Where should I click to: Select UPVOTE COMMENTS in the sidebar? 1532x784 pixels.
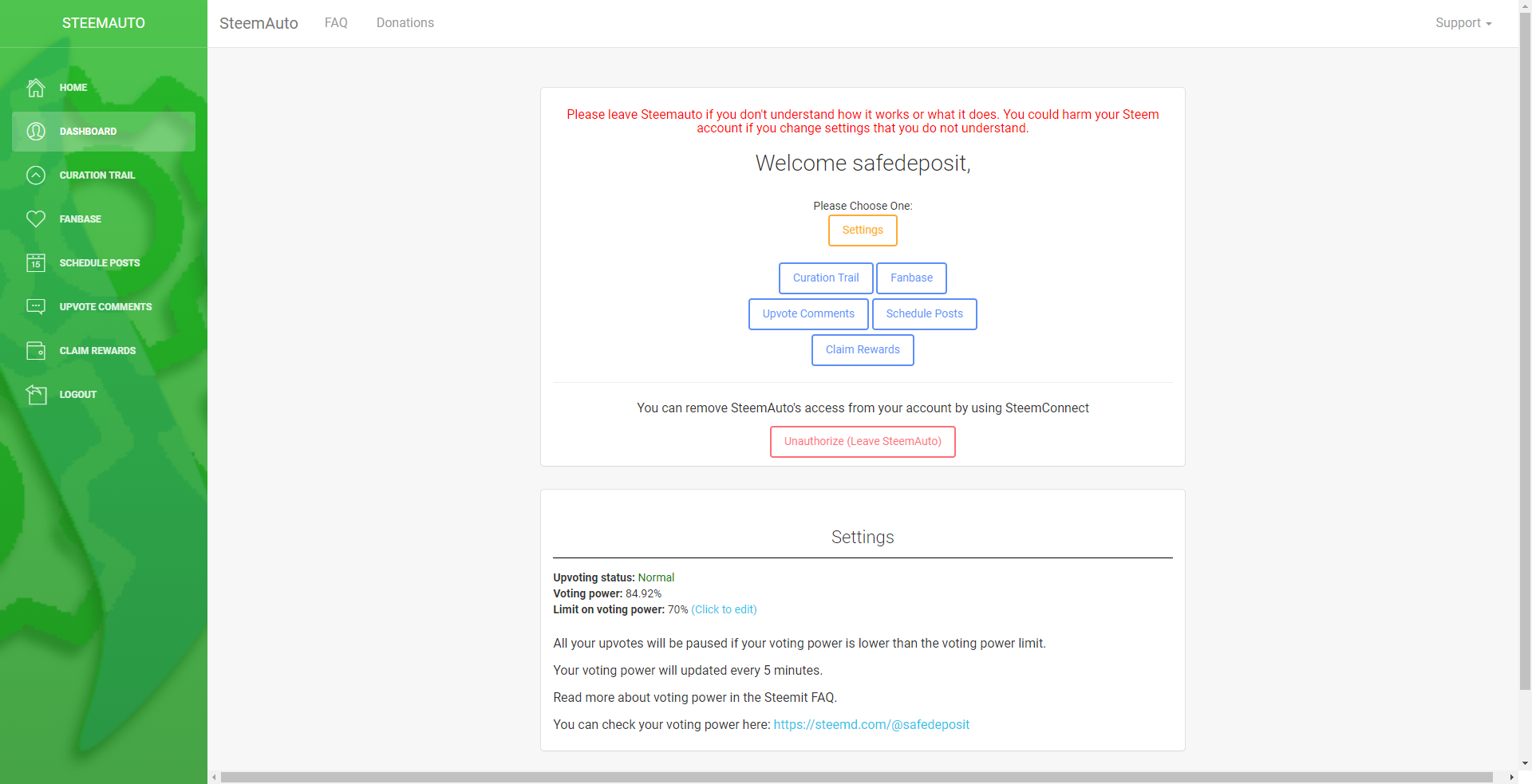104,307
